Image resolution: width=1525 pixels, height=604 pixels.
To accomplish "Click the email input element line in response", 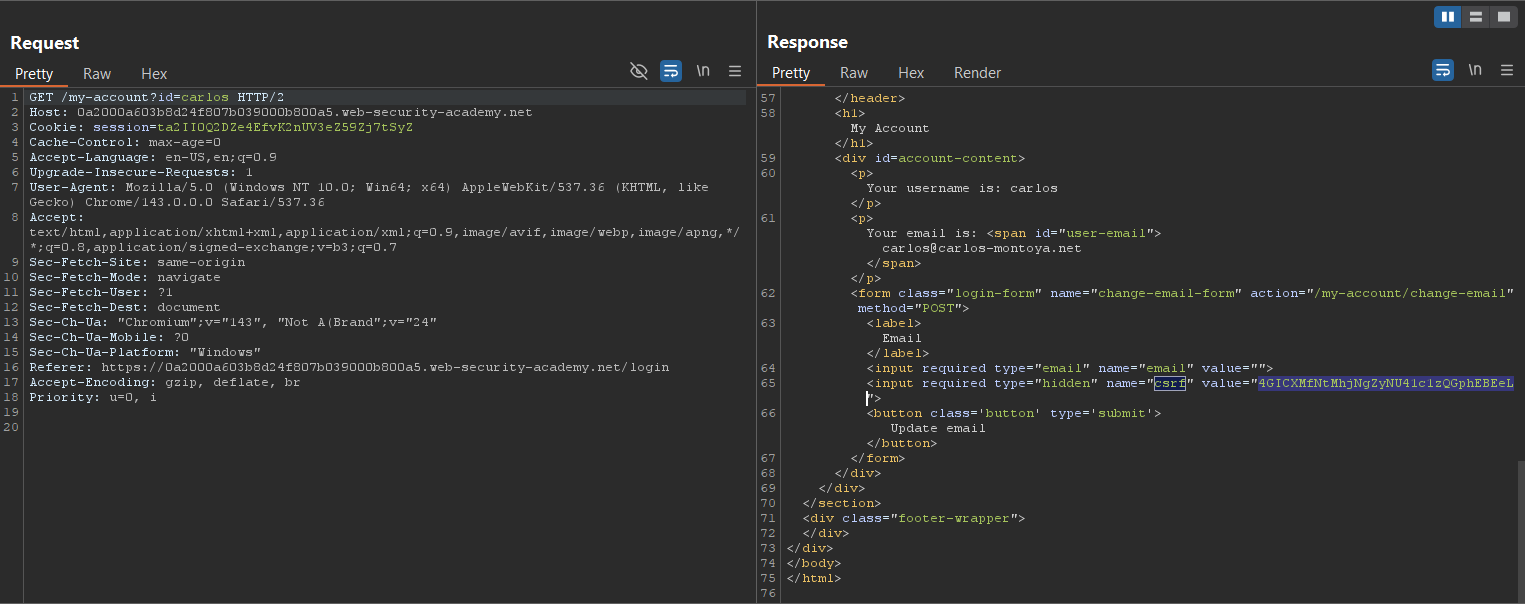I will click(1069, 368).
